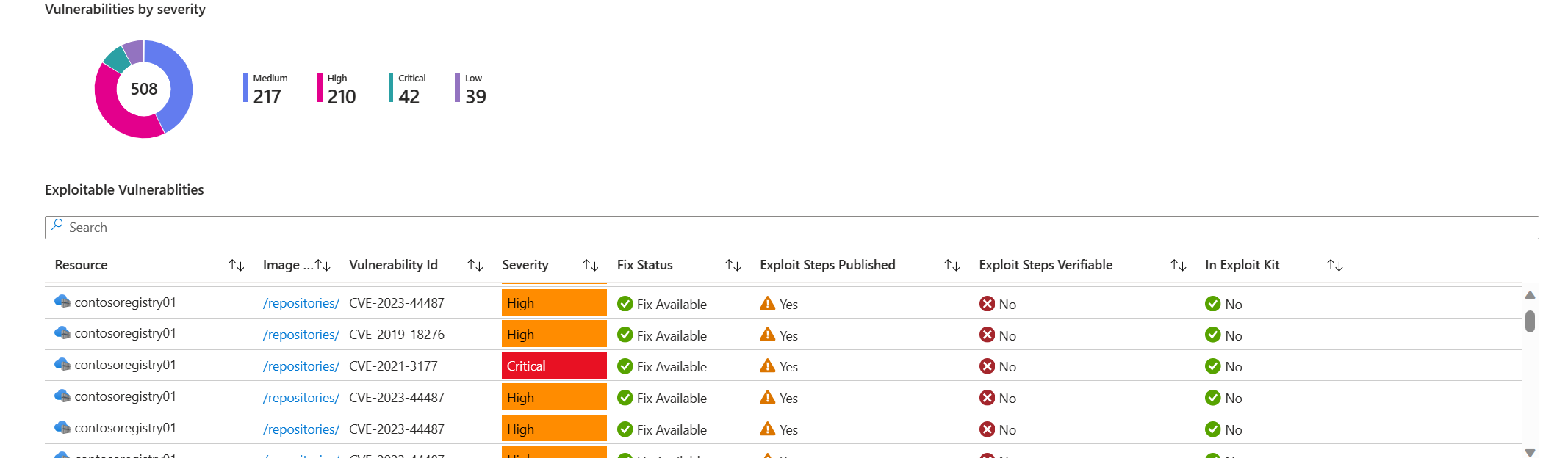The width and height of the screenshot is (1568, 458).
Task: Select CVE-2021-3177 vulnerability id
Action: click(393, 366)
